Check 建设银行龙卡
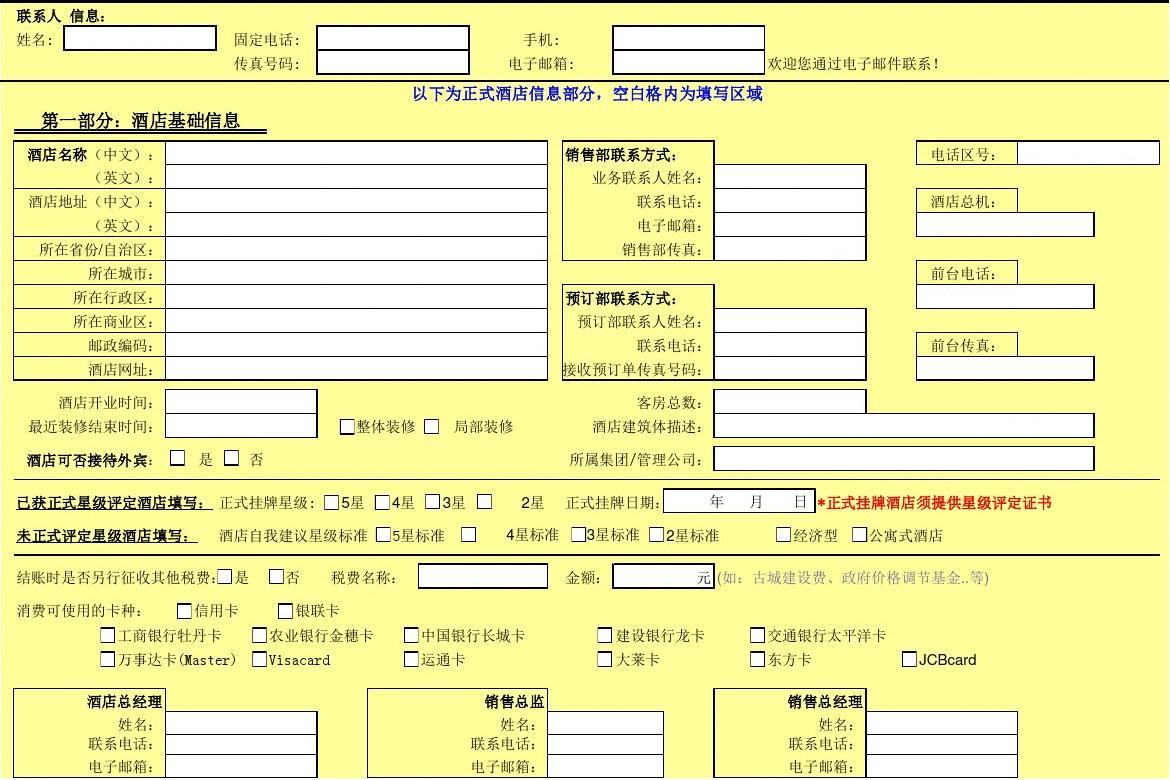The height and width of the screenshot is (780, 1170). (x=605, y=635)
